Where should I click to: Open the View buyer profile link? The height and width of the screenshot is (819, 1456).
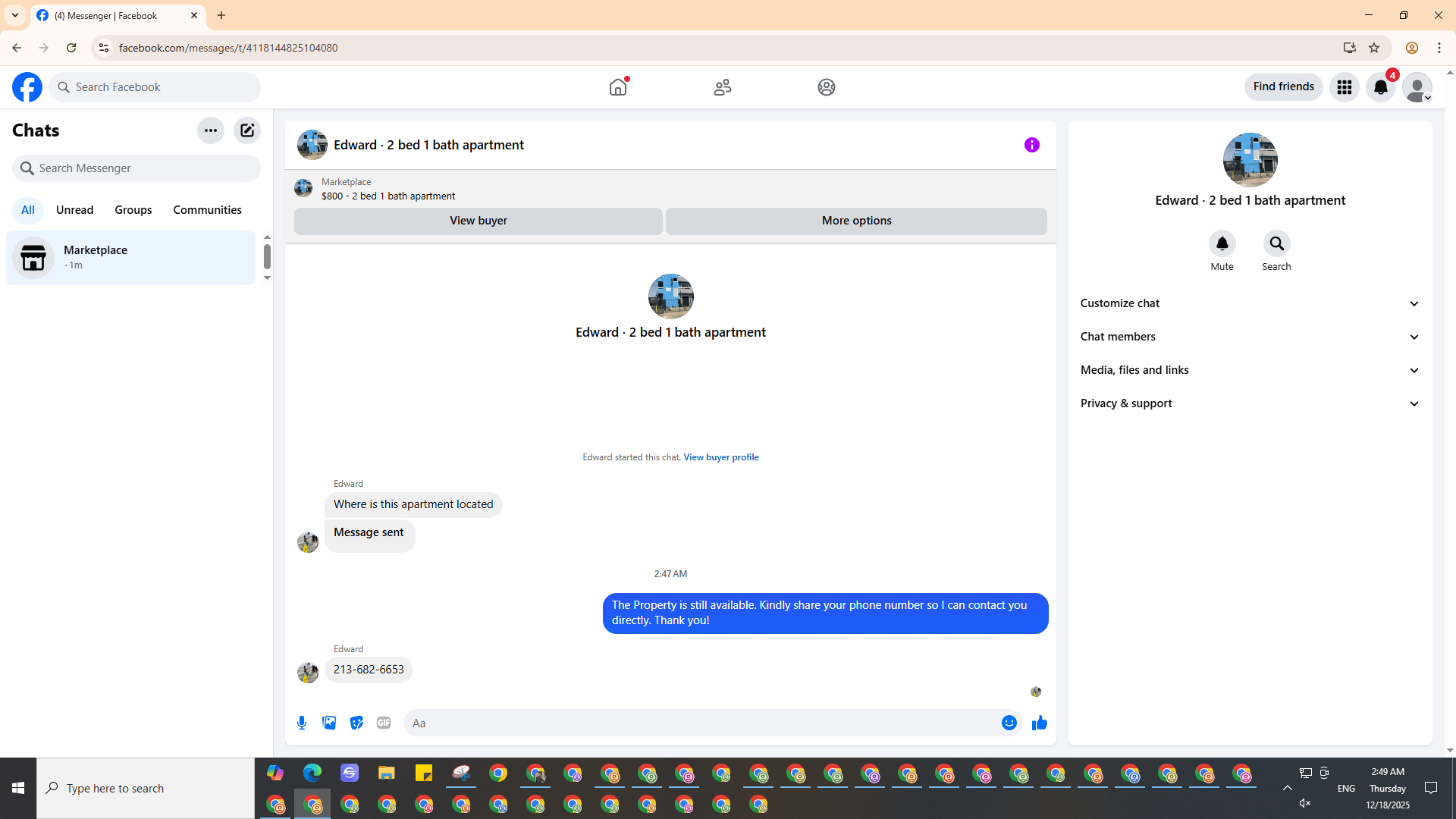[720, 457]
